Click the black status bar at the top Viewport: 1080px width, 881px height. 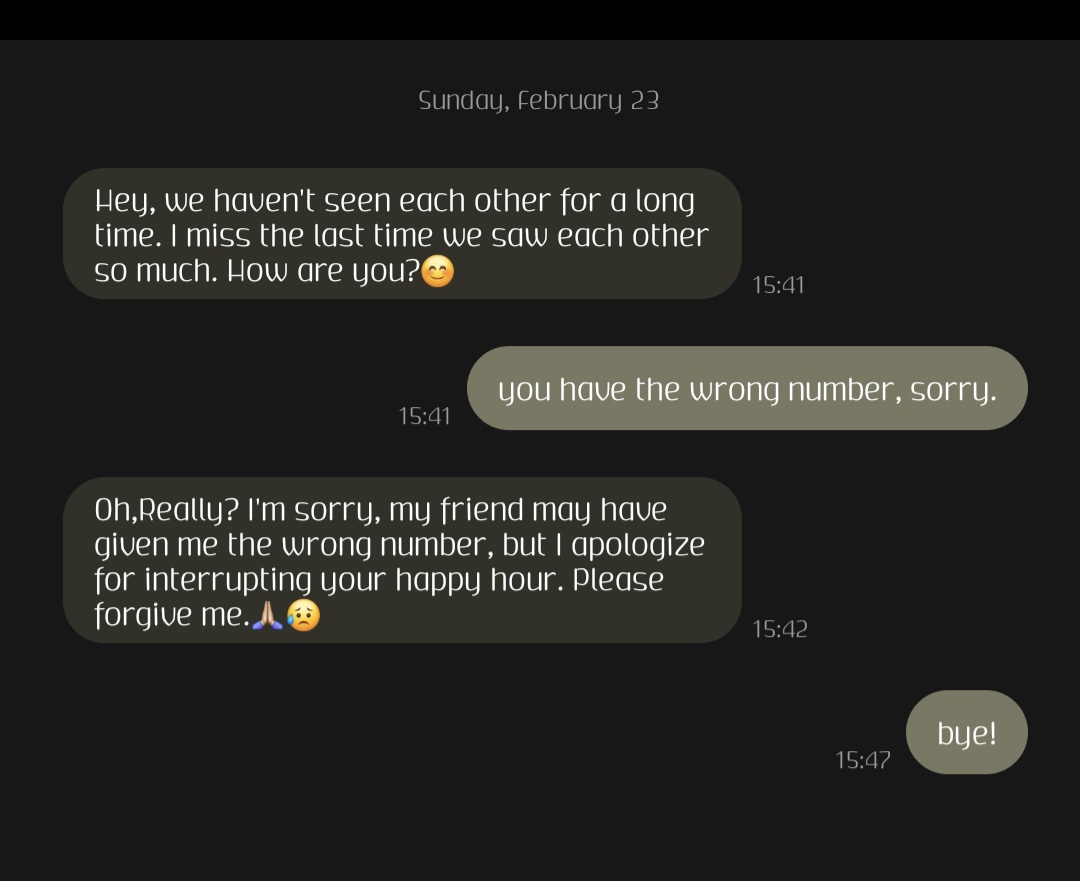point(540,19)
